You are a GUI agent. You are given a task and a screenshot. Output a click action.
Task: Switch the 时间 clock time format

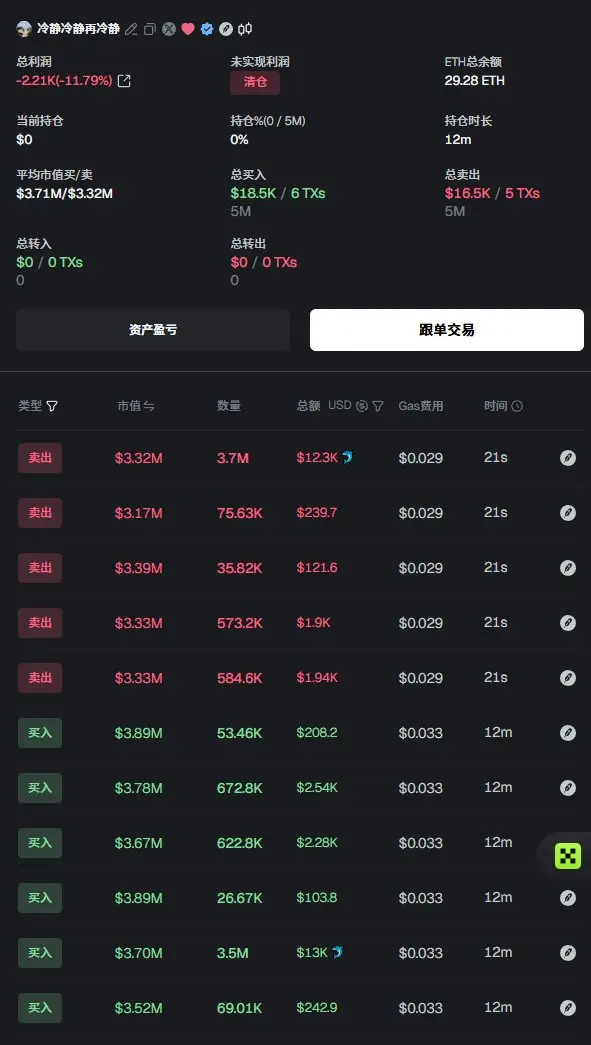517,406
